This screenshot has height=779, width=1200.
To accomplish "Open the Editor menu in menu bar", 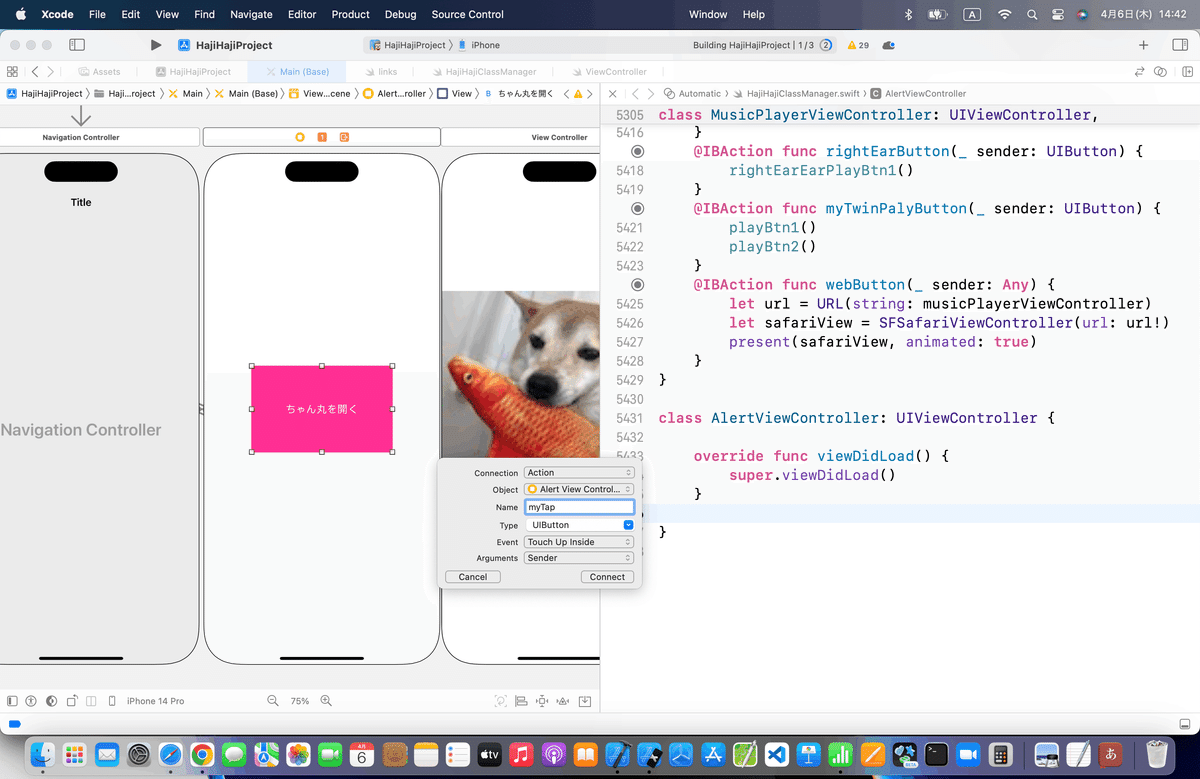I will point(301,14).
